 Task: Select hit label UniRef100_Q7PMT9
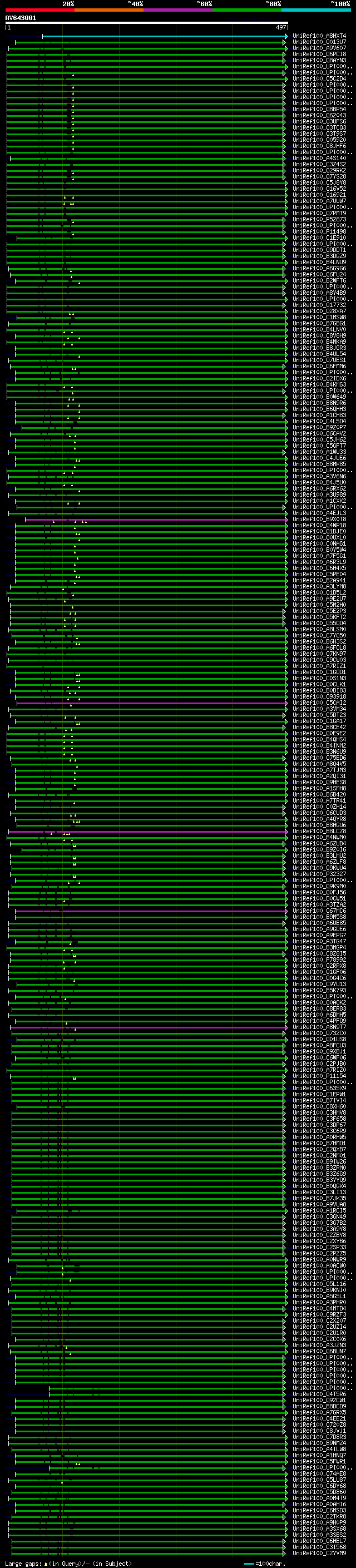click(x=319, y=213)
